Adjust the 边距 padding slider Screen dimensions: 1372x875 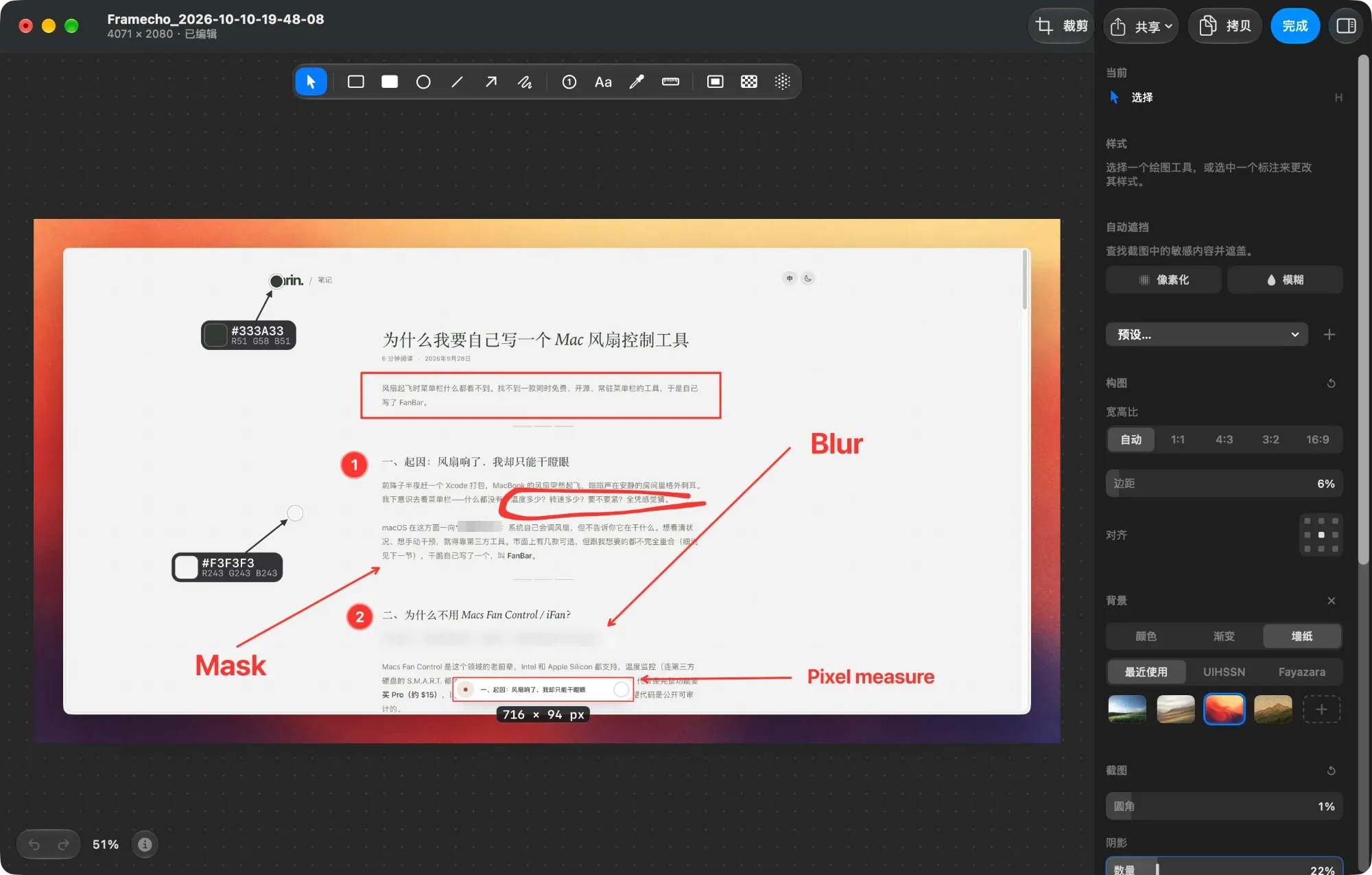coord(1224,483)
